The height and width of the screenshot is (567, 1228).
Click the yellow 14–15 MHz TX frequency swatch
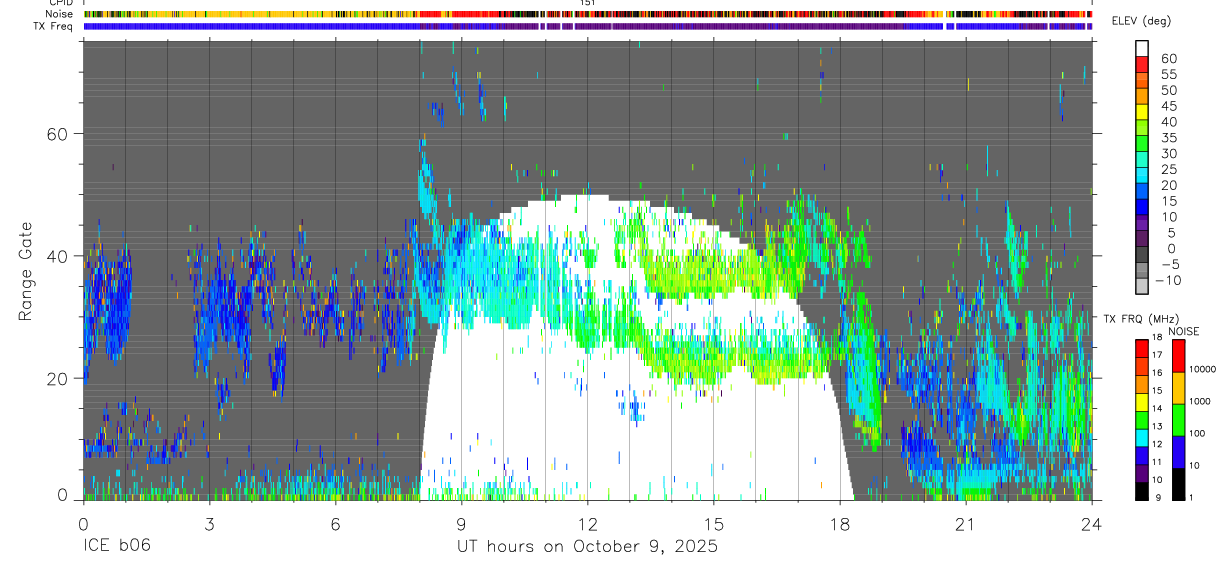tap(1142, 401)
